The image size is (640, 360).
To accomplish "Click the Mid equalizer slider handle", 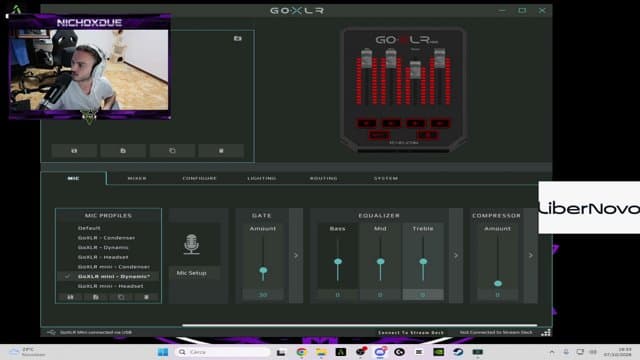I will click(380, 261).
